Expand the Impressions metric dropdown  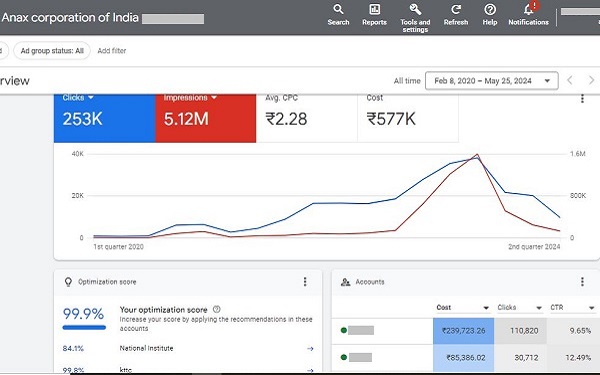[214, 98]
